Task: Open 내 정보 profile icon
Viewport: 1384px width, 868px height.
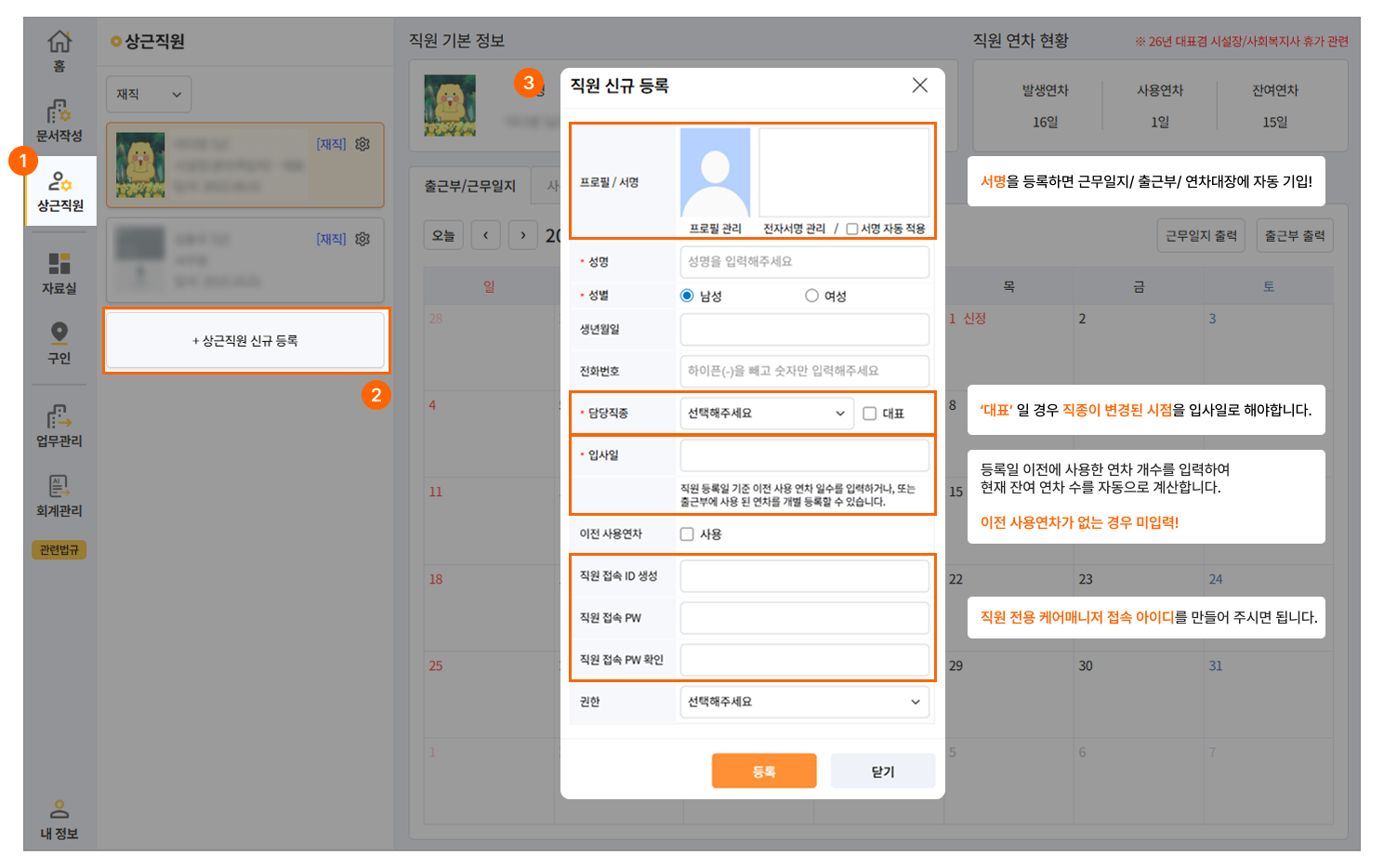Action: coord(59,809)
